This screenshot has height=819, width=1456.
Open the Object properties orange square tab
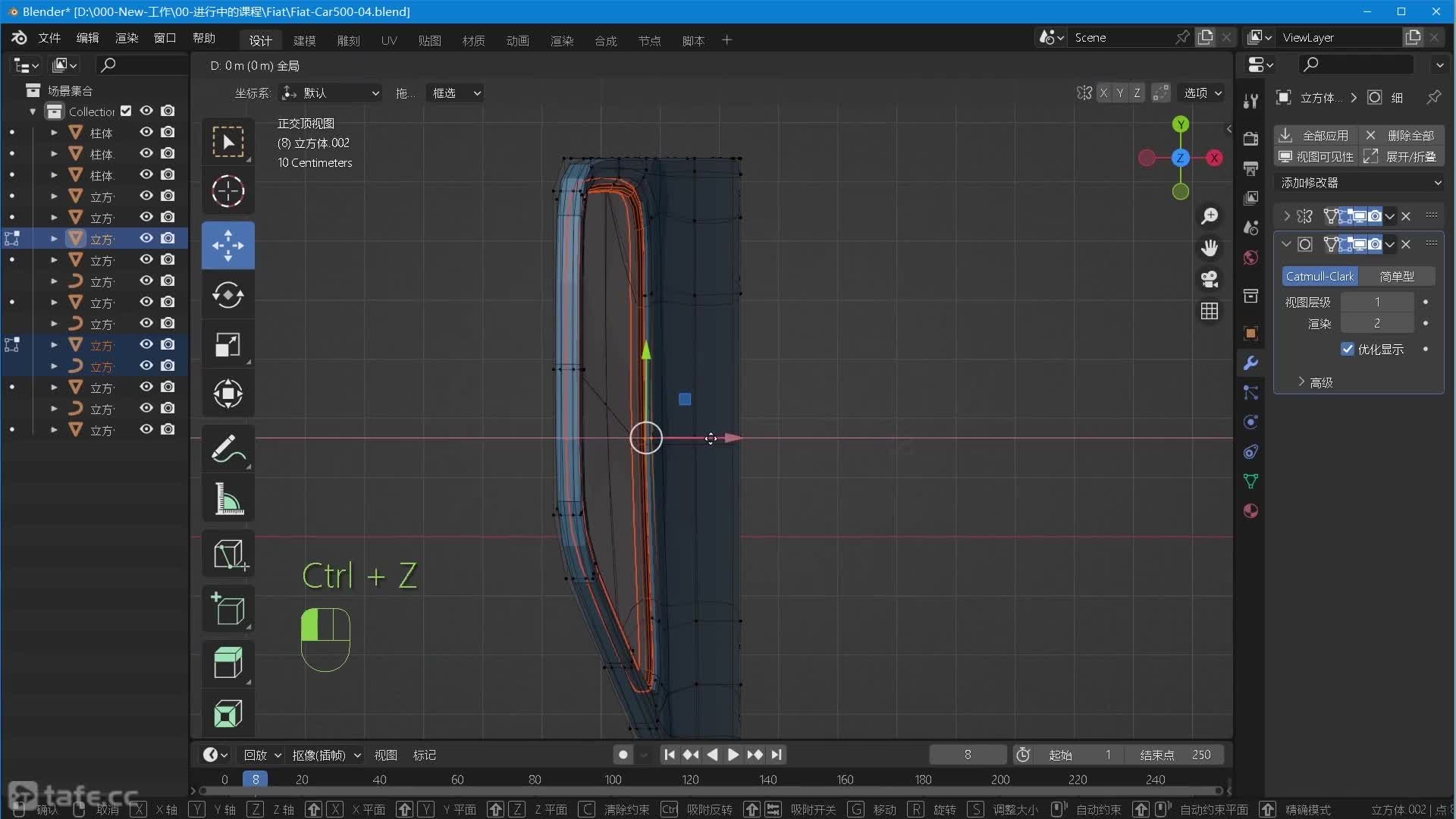[x=1251, y=333]
